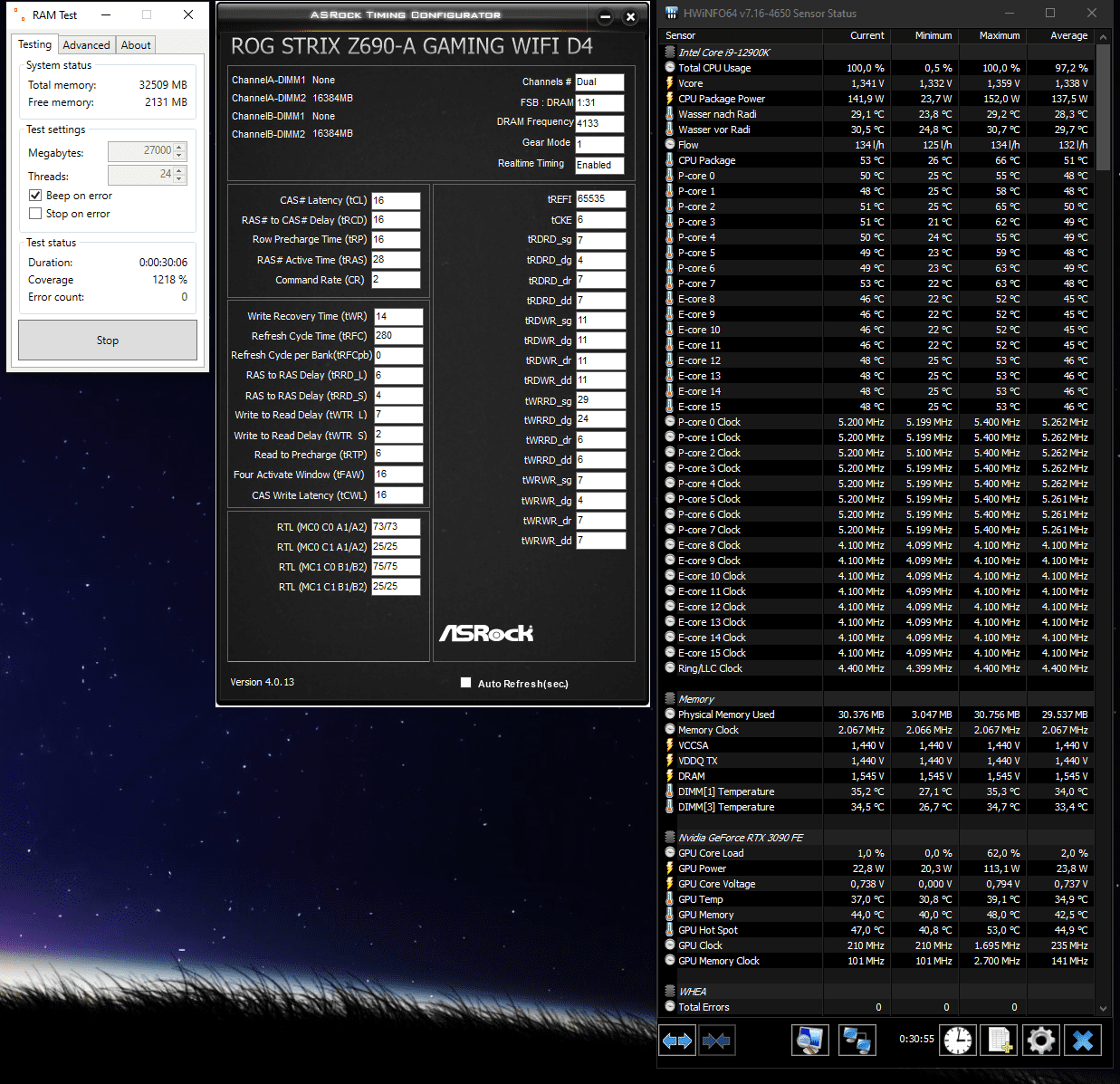Click the Sensor column header
1120x1084 pixels.
point(742,35)
